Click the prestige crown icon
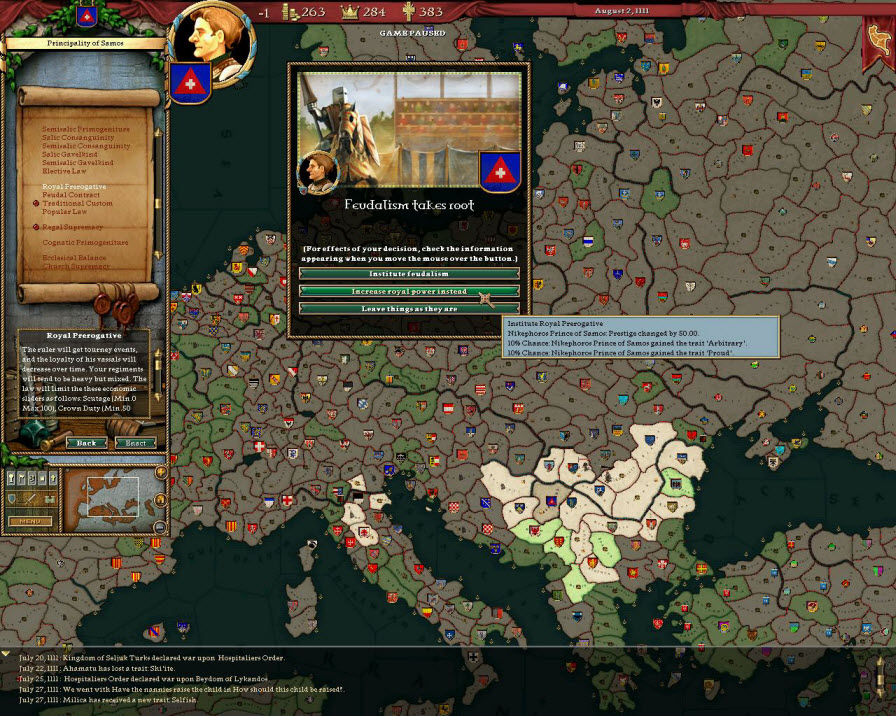896x716 pixels. pyautogui.click(x=350, y=12)
